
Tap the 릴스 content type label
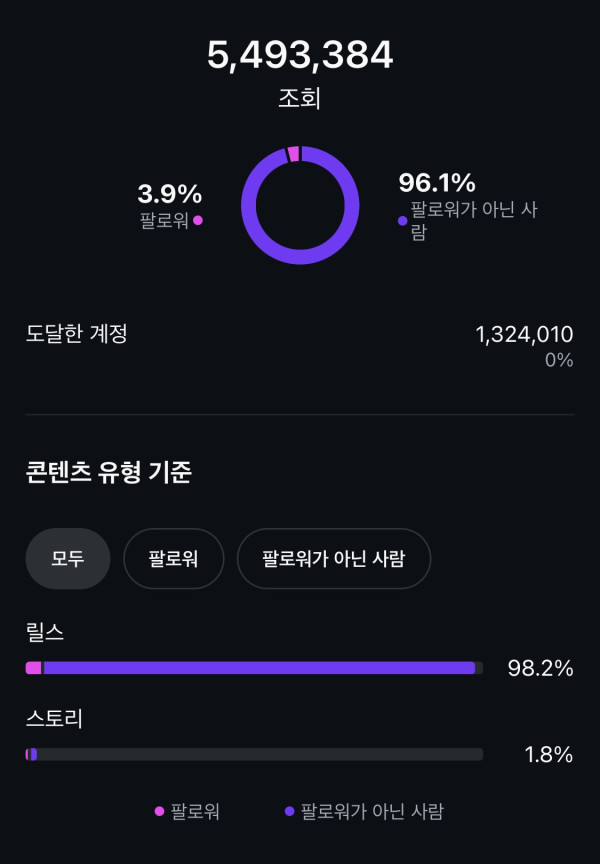pos(46,632)
